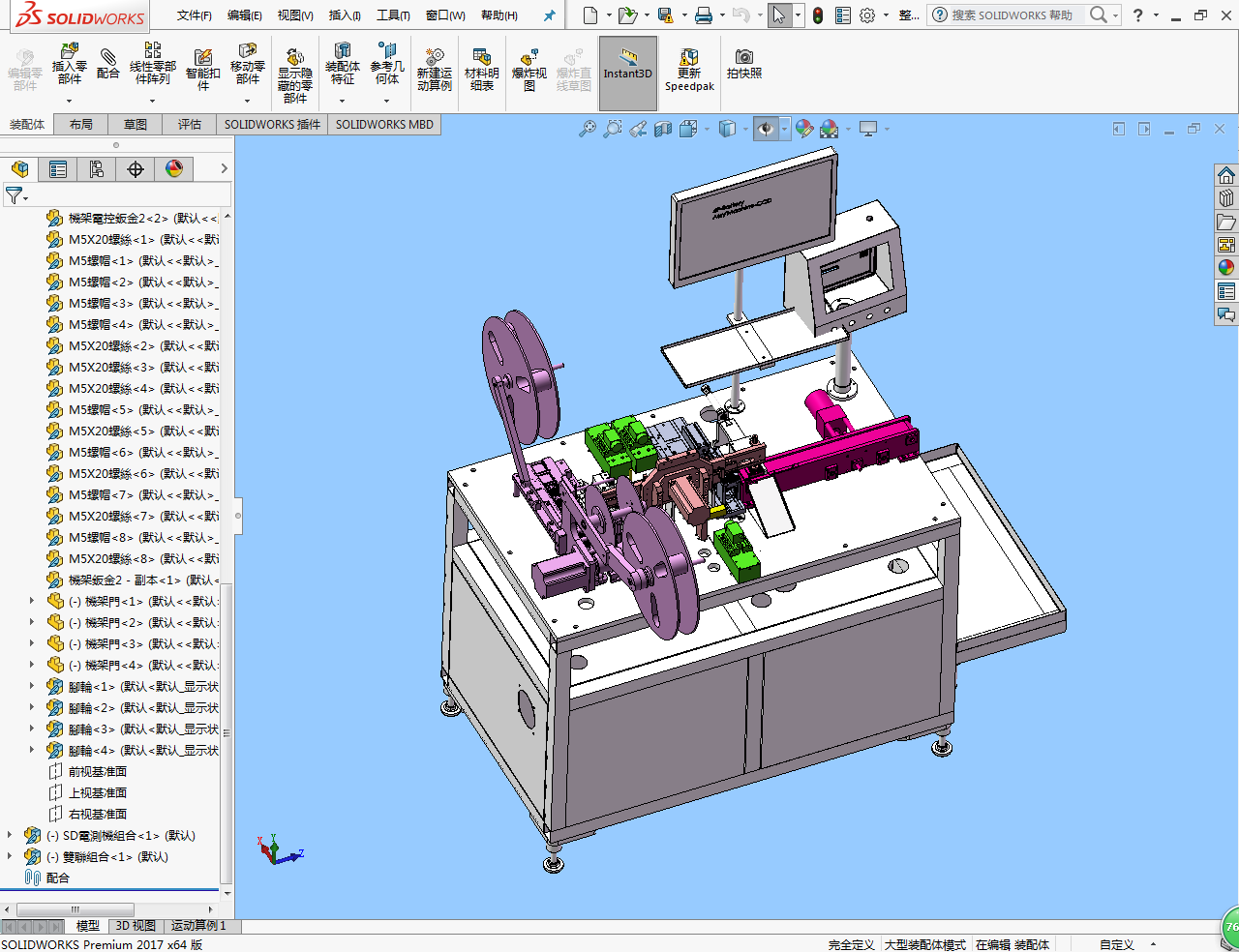Create a 新建运动算例 new motion study

click(435, 70)
